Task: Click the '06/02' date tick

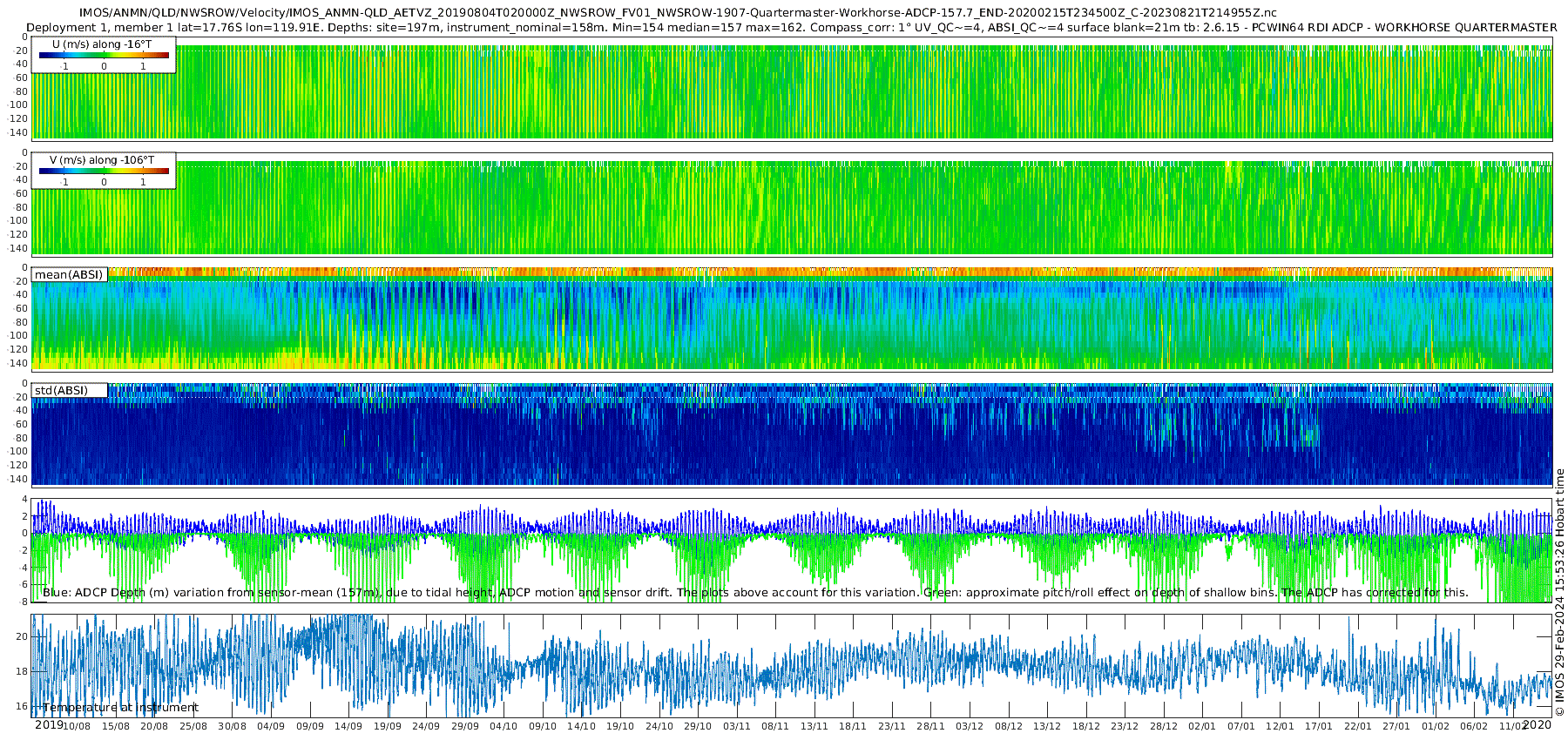Action: [x=1474, y=726]
